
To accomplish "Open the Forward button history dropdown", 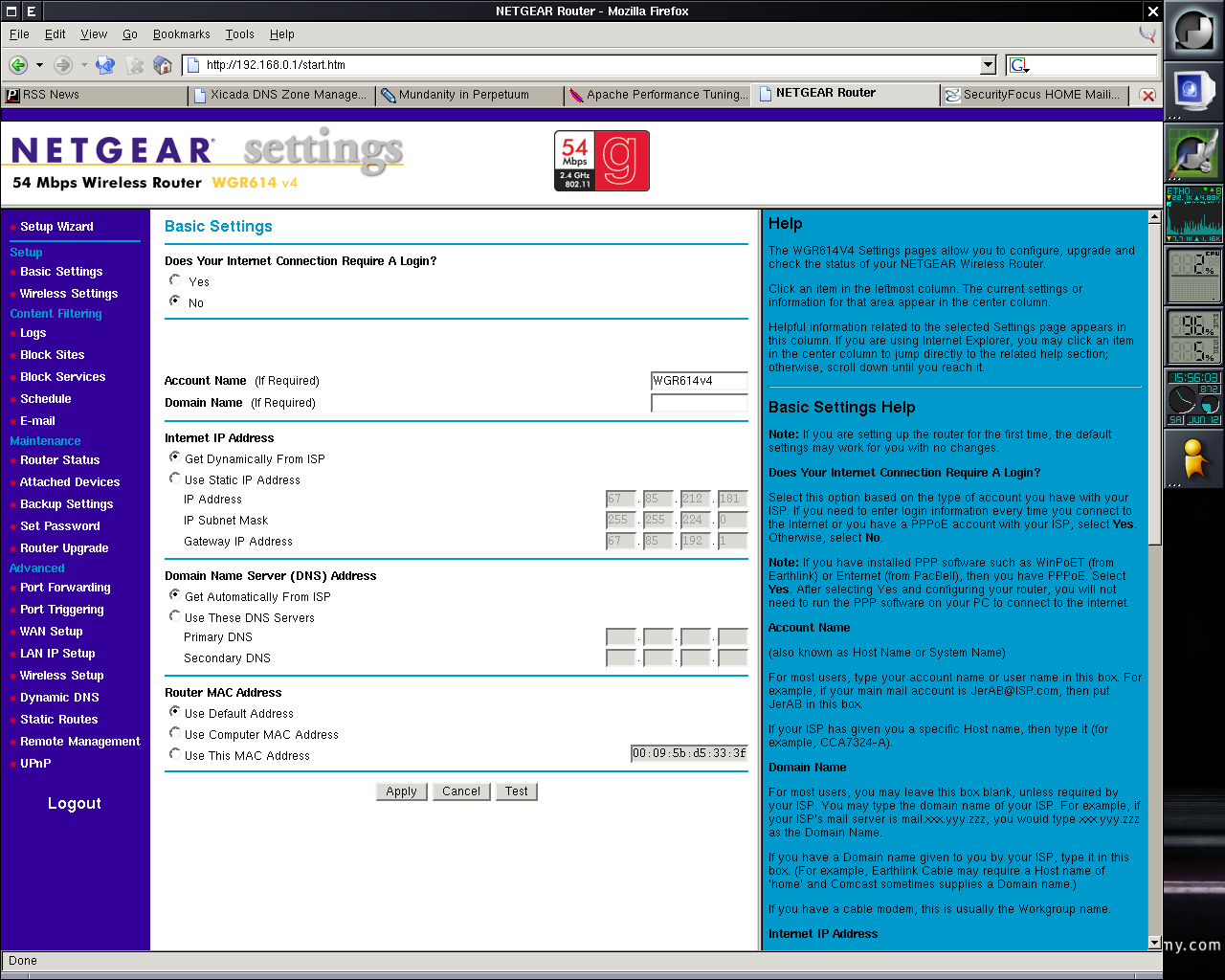I will coord(84,65).
